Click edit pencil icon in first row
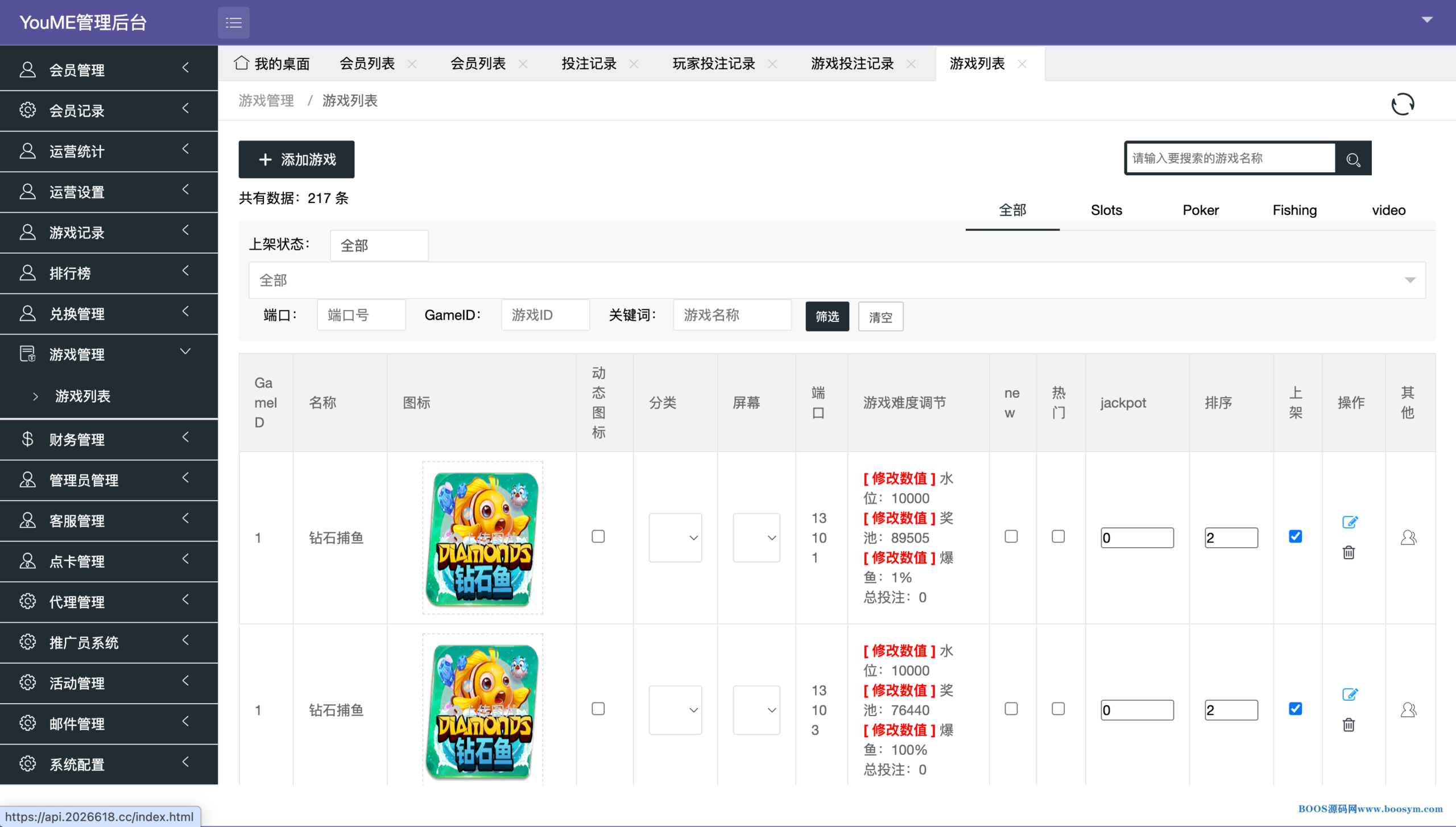This screenshot has width=1456, height=827. point(1350,522)
